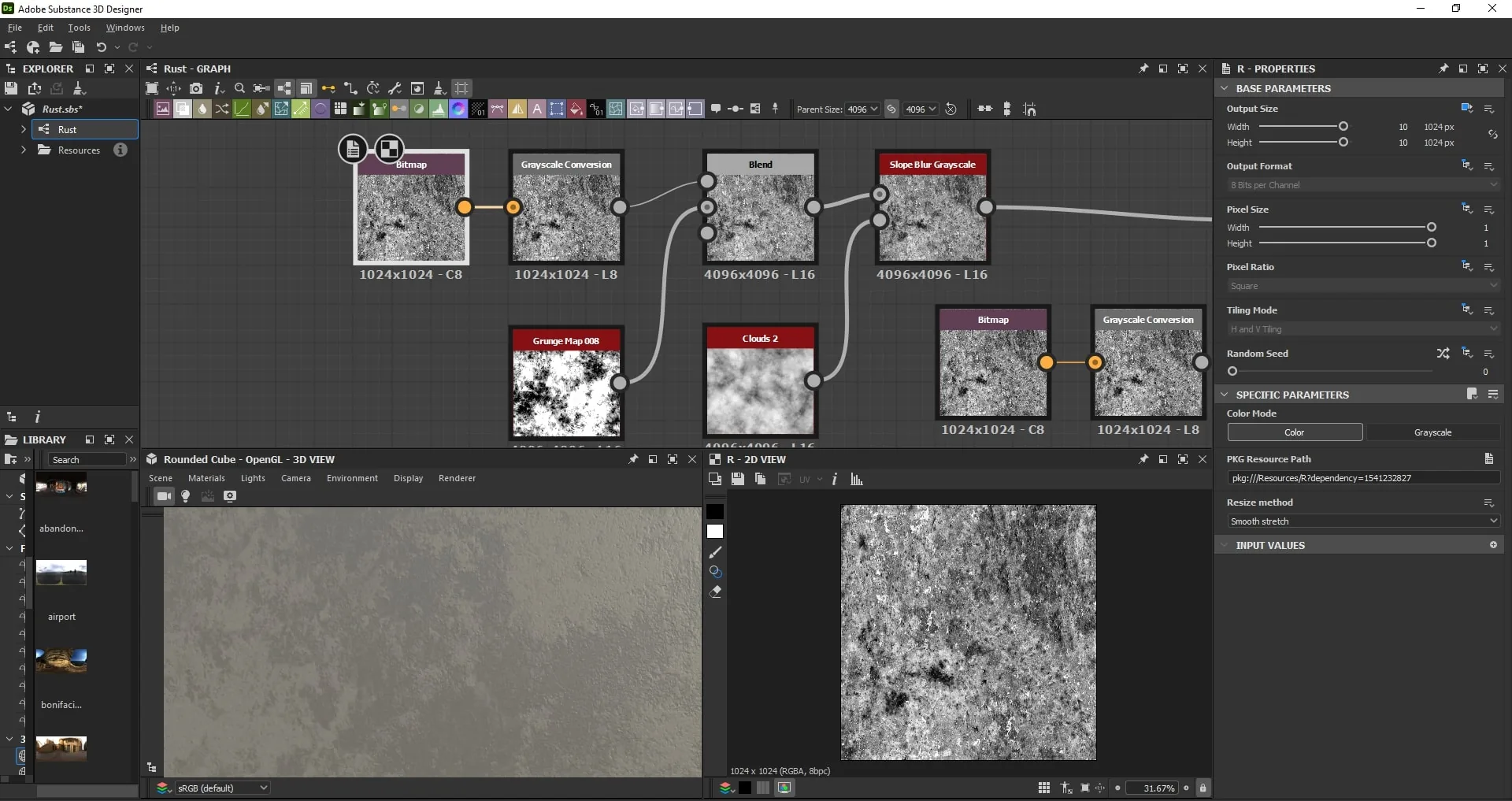Viewport: 1512px width, 801px height.
Task: Open histogram in 2D view toolbar
Action: [857, 479]
